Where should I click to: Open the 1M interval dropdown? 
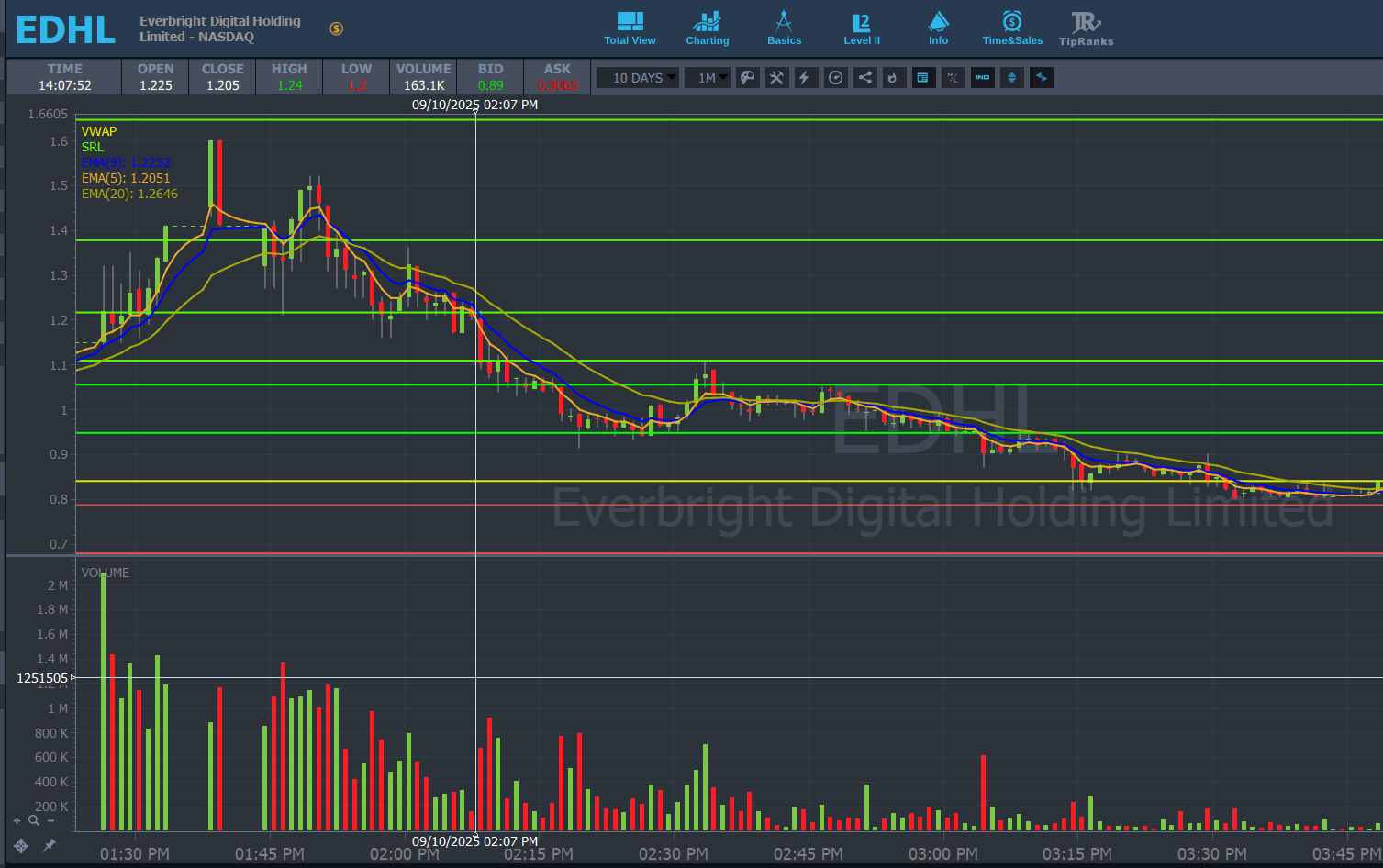[707, 78]
